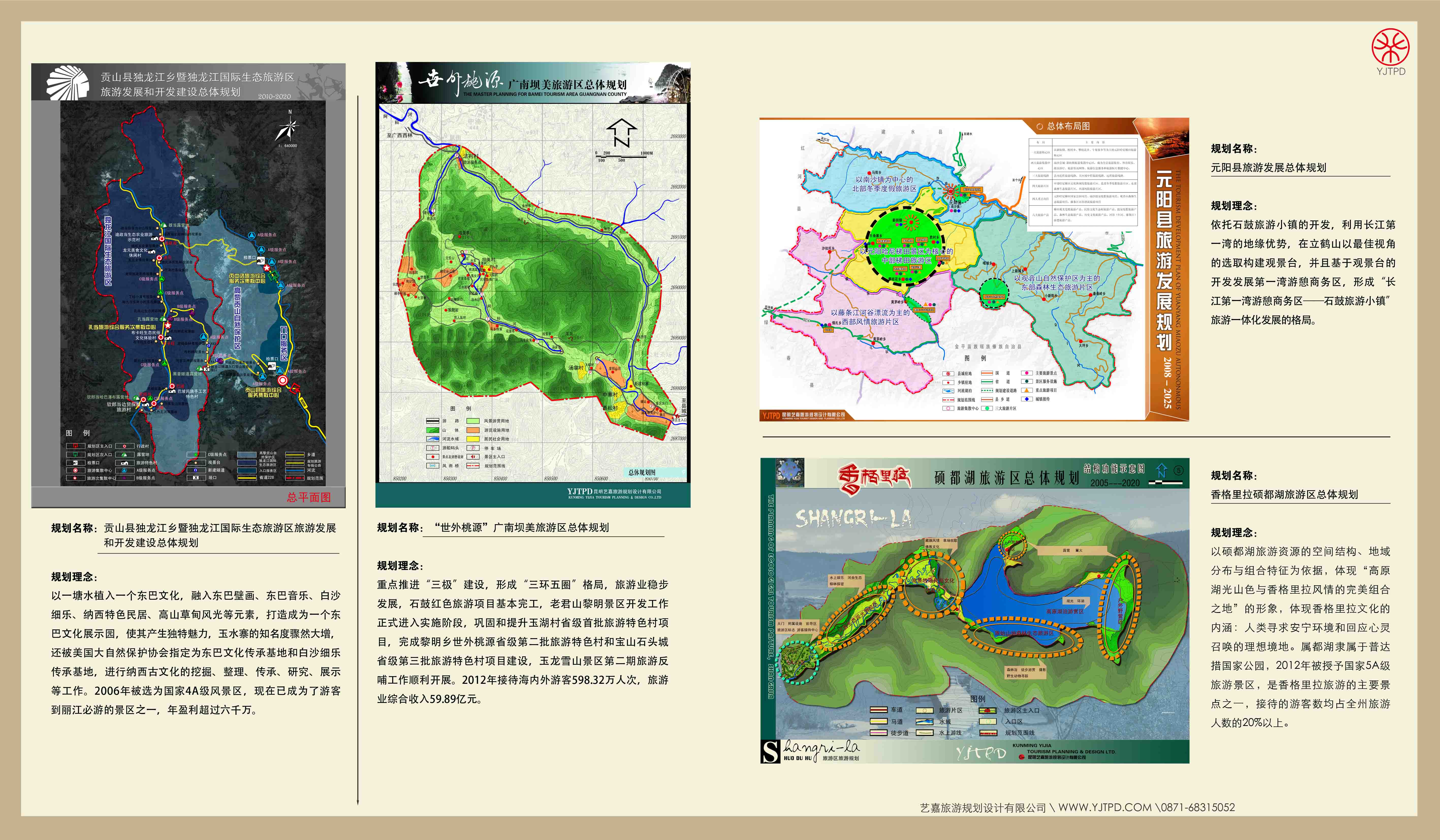
Task: Click the 高原湖泊游赏区 label on the lake
Action: point(1065,611)
